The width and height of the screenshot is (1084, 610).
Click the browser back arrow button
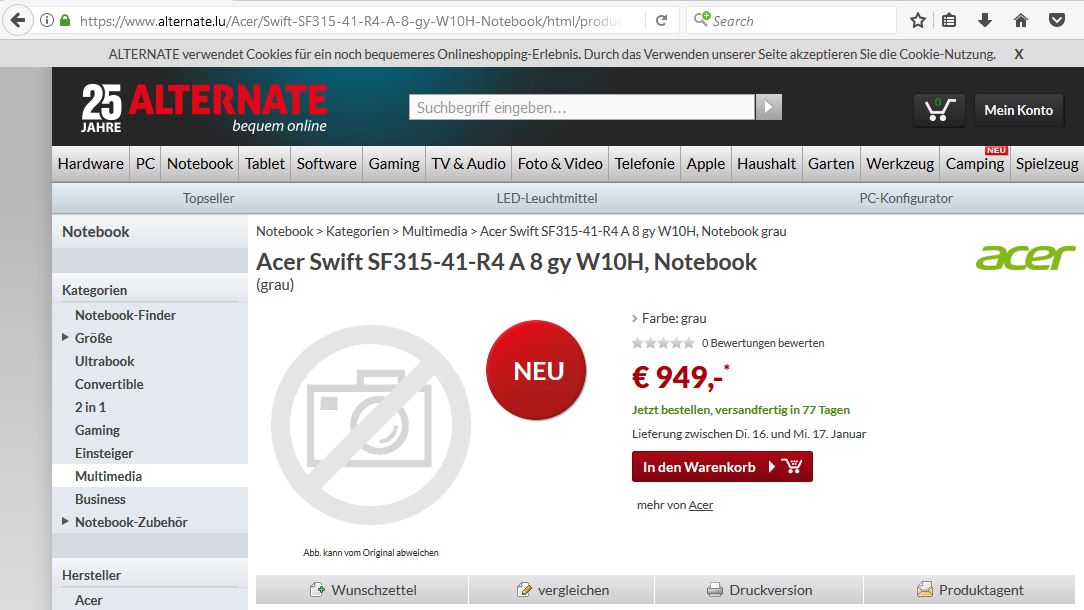click(x=19, y=20)
